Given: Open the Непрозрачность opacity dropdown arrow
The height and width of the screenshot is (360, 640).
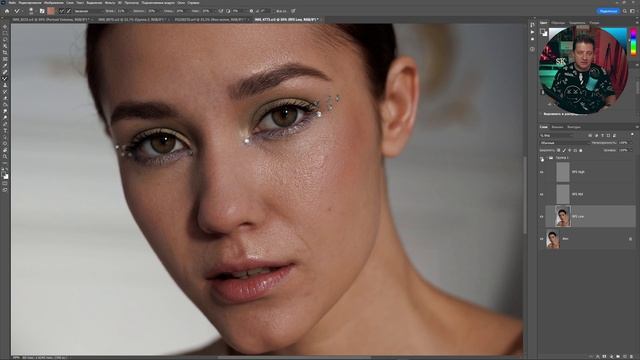Looking at the screenshot, I should coord(631,143).
